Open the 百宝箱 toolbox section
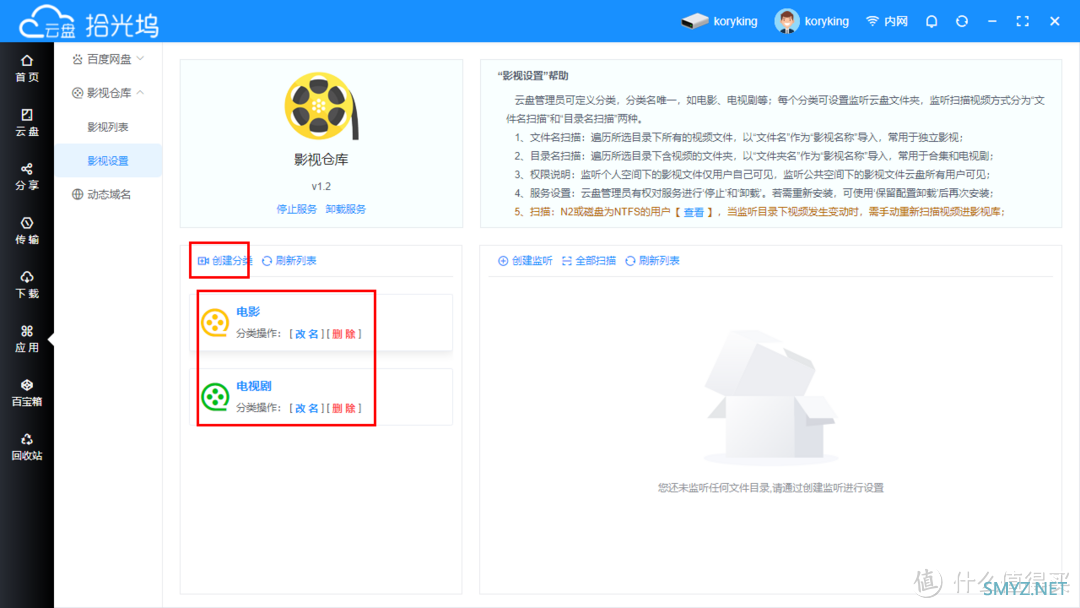Image resolution: width=1080 pixels, height=608 pixels. coord(27,393)
